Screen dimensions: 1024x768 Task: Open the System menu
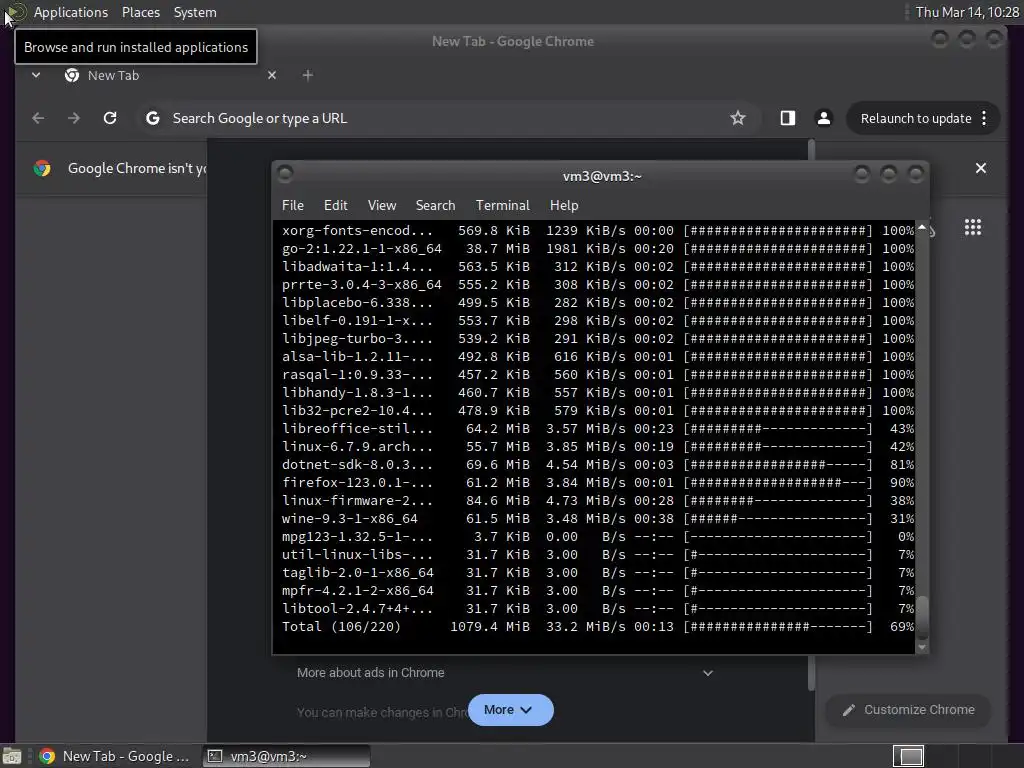pos(195,12)
